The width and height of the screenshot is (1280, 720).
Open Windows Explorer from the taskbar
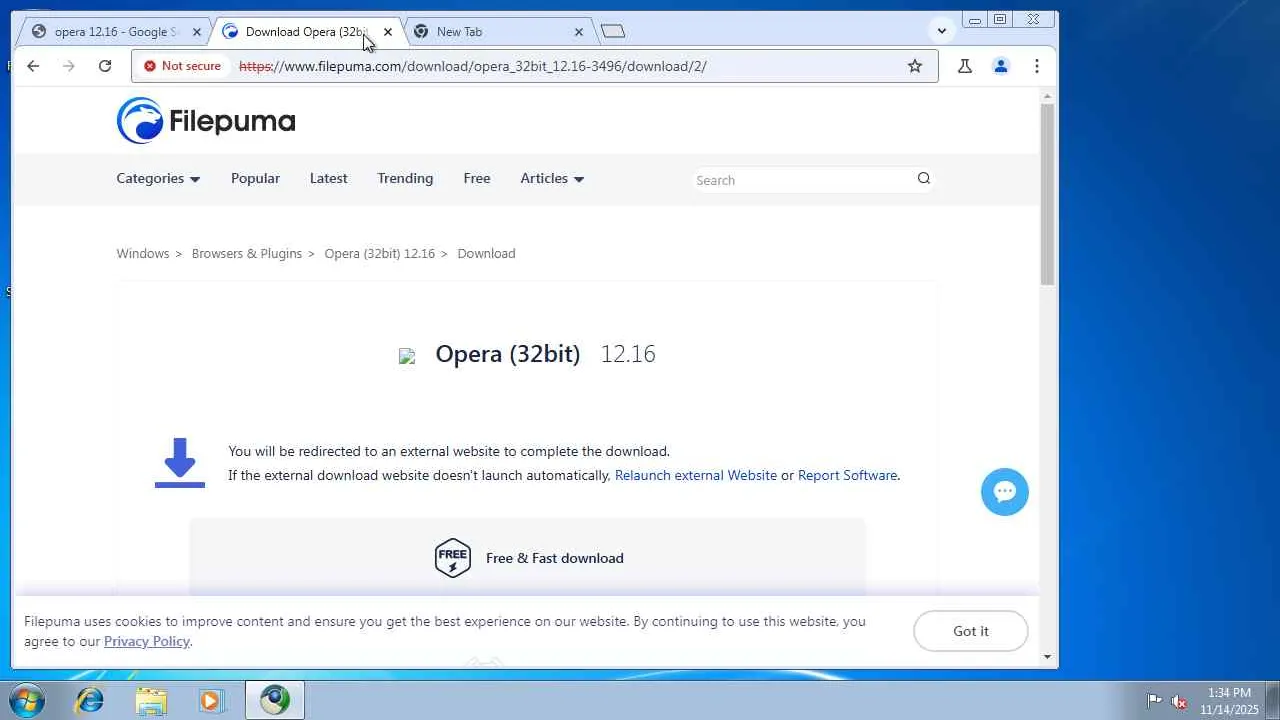point(151,700)
